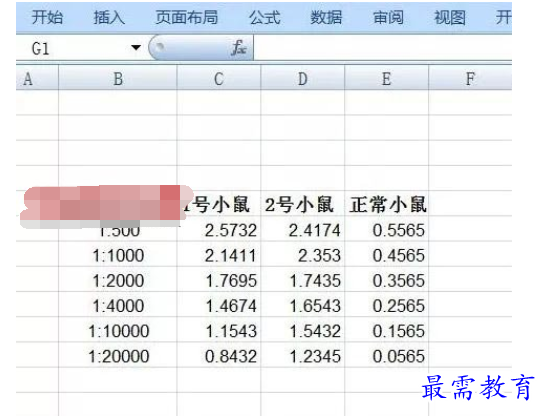
Task: Select cell with value 1.1543
Action: (219, 330)
